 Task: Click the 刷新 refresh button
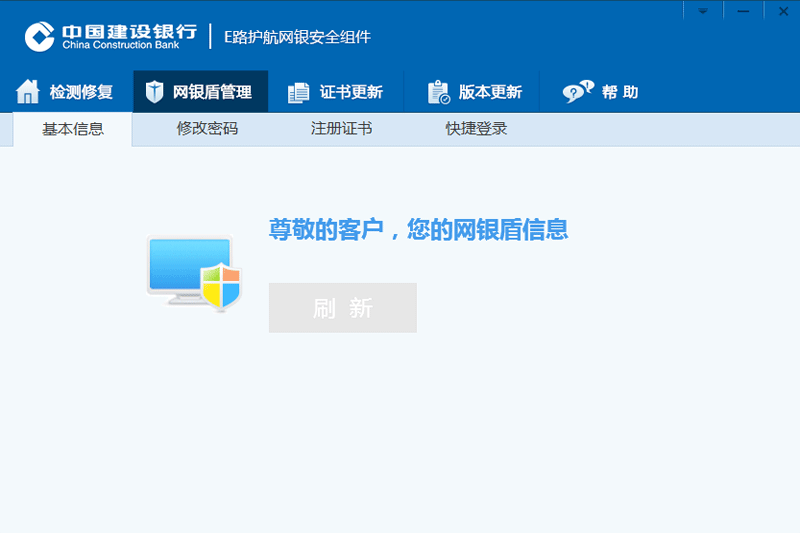tap(343, 308)
